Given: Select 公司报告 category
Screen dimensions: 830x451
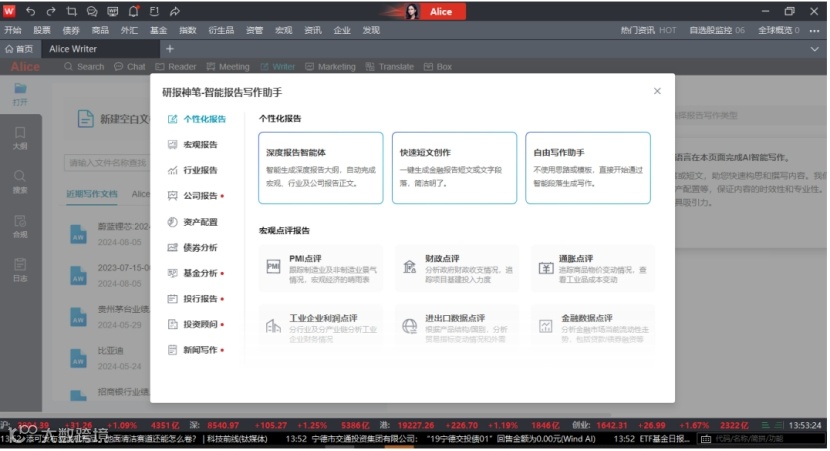Looking at the screenshot, I should click(x=195, y=196).
